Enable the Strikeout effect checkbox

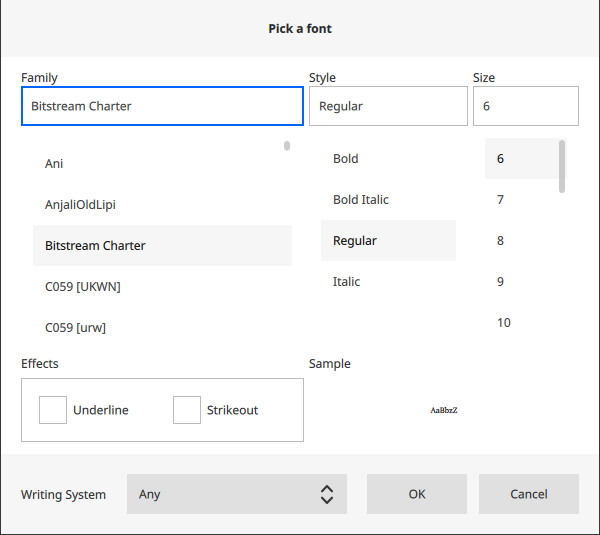pyautogui.click(x=187, y=410)
